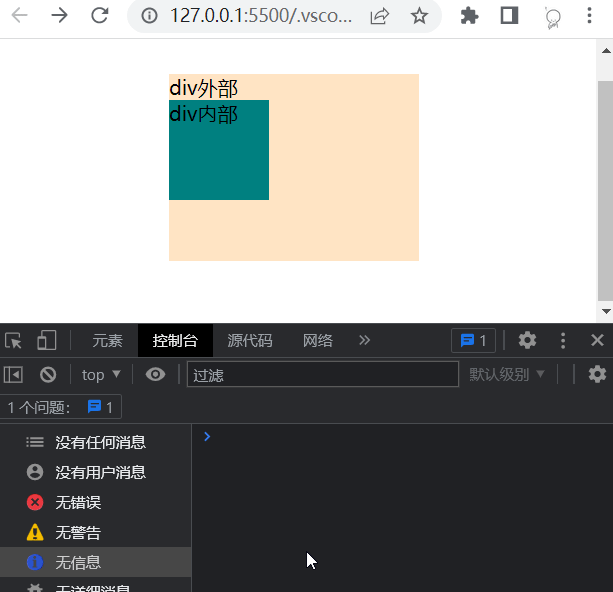Switch to the 网络 tab
This screenshot has height=592, width=613.
[x=318, y=340]
